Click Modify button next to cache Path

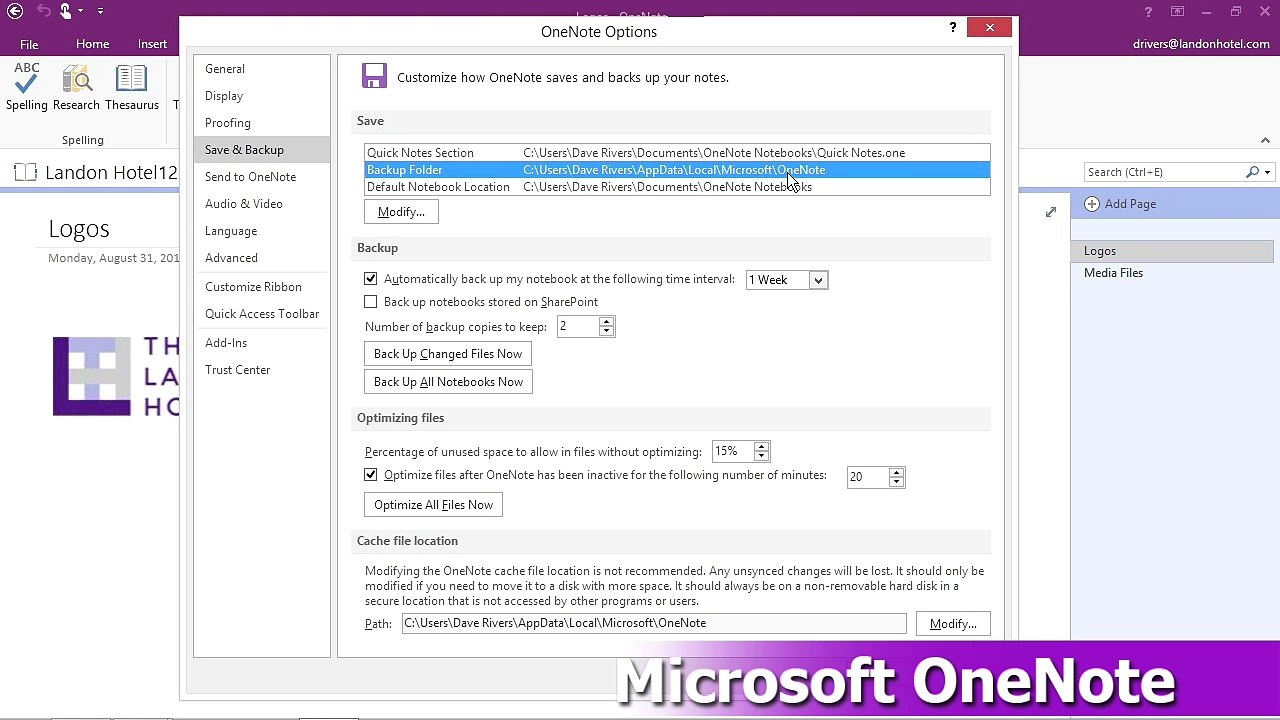click(x=953, y=624)
